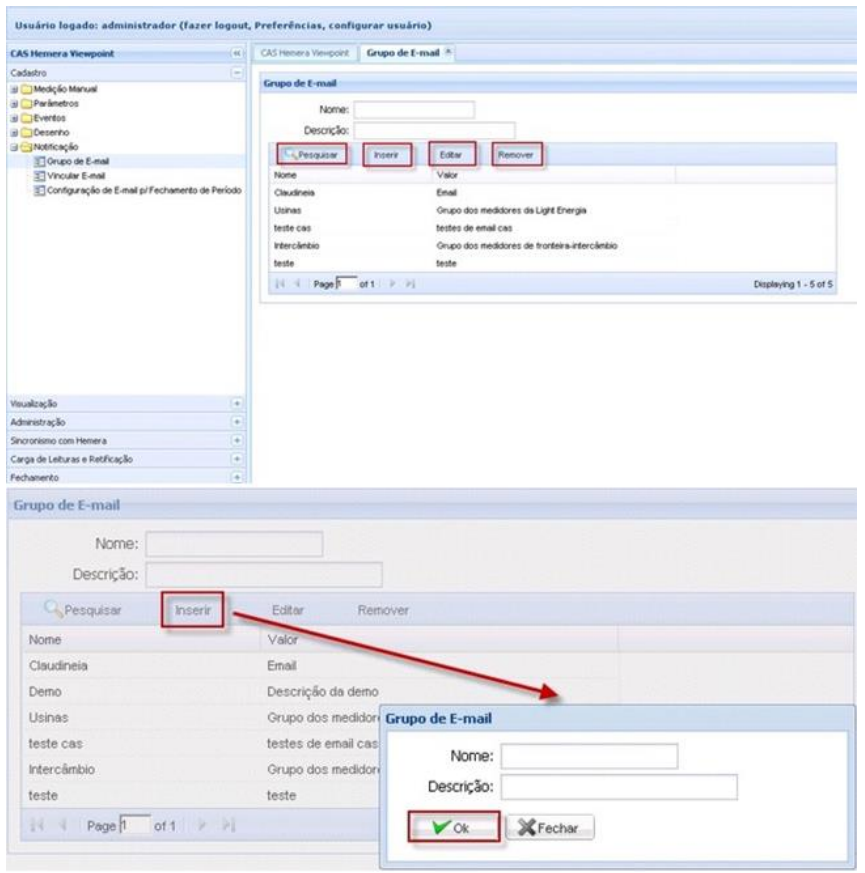Switch to the CAS Hemera Viewpoint tab
This screenshot has height=873, width=865.
coord(292,52)
